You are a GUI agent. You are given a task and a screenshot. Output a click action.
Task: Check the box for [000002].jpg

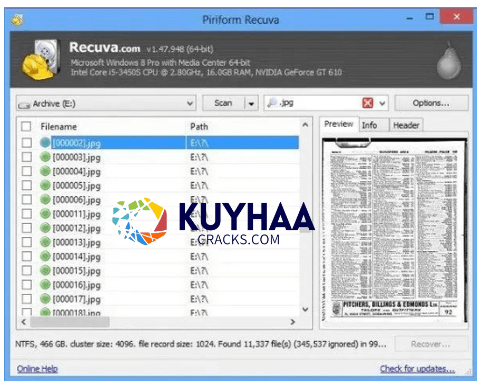(x=27, y=143)
